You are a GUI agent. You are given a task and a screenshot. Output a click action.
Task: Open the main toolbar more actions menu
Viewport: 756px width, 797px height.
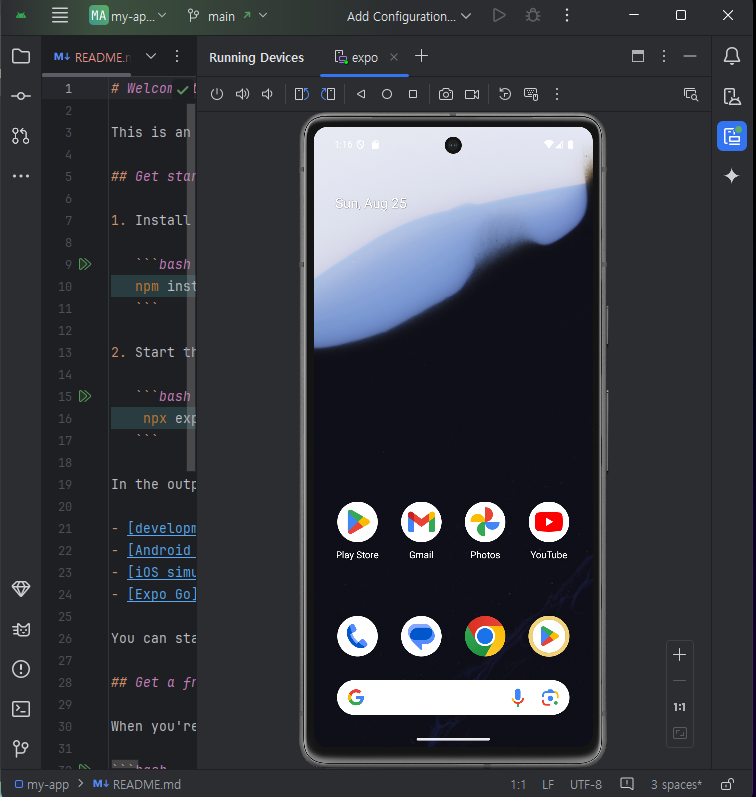(x=567, y=15)
